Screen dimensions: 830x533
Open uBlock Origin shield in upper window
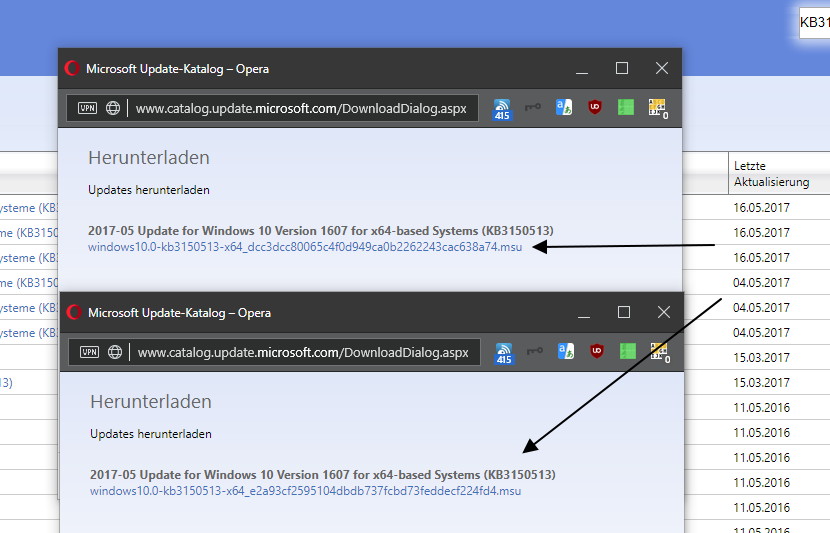click(595, 107)
